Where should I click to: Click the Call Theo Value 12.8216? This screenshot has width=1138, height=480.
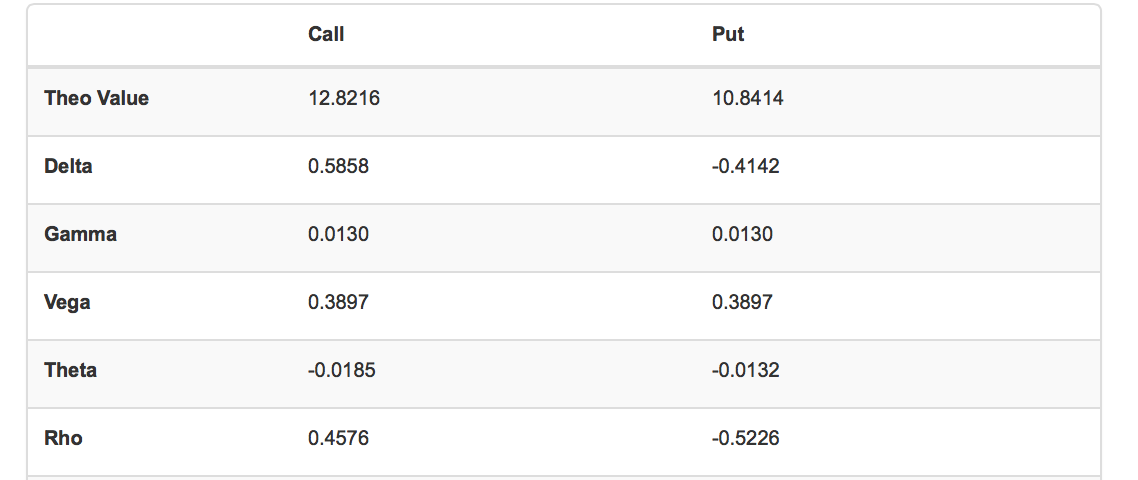344,98
